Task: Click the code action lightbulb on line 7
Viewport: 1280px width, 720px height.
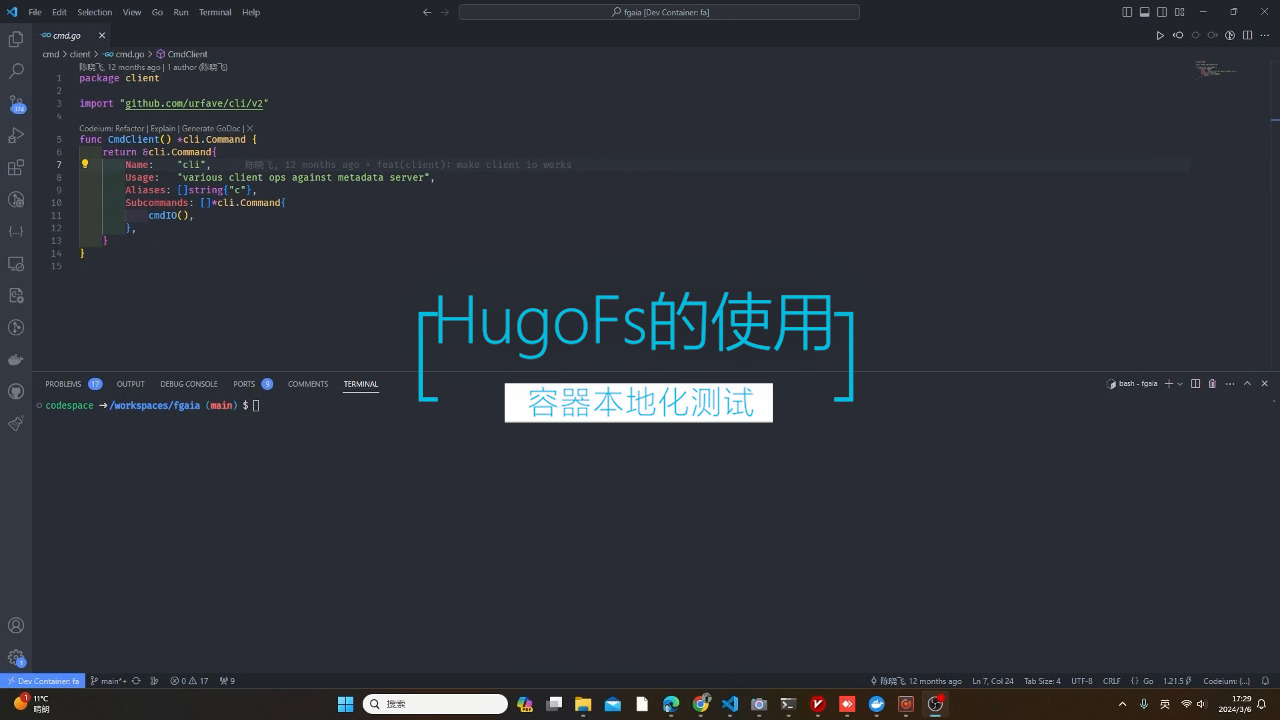Action: (85, 164)
